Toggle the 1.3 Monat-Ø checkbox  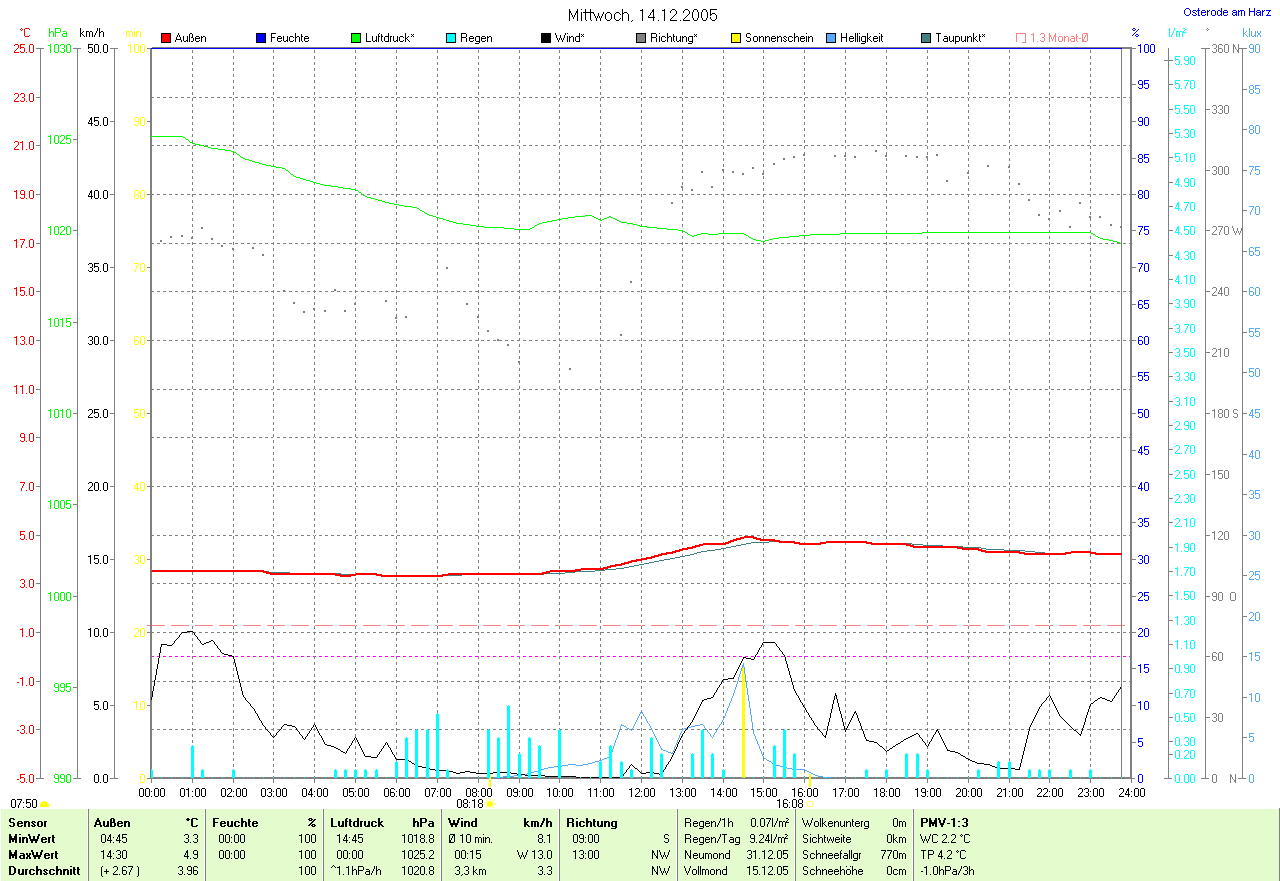tap(1021, 38)
